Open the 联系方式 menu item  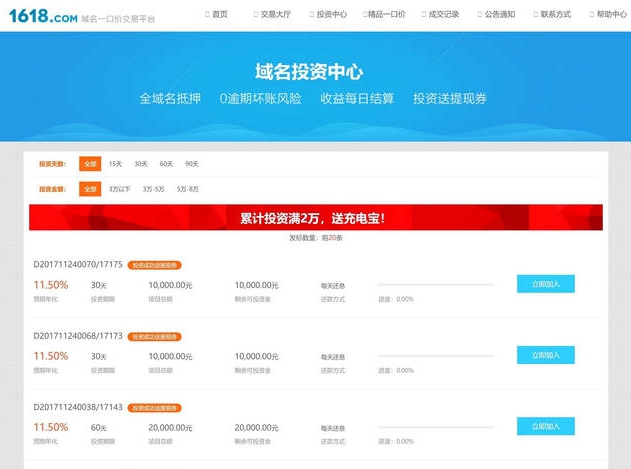pyautogui.click(x=552, y=14)
